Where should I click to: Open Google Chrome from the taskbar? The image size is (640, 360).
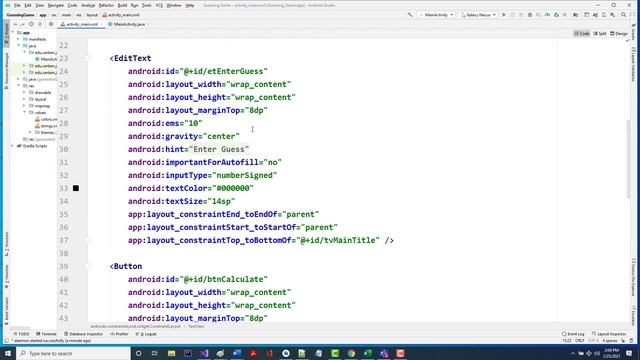351,353
